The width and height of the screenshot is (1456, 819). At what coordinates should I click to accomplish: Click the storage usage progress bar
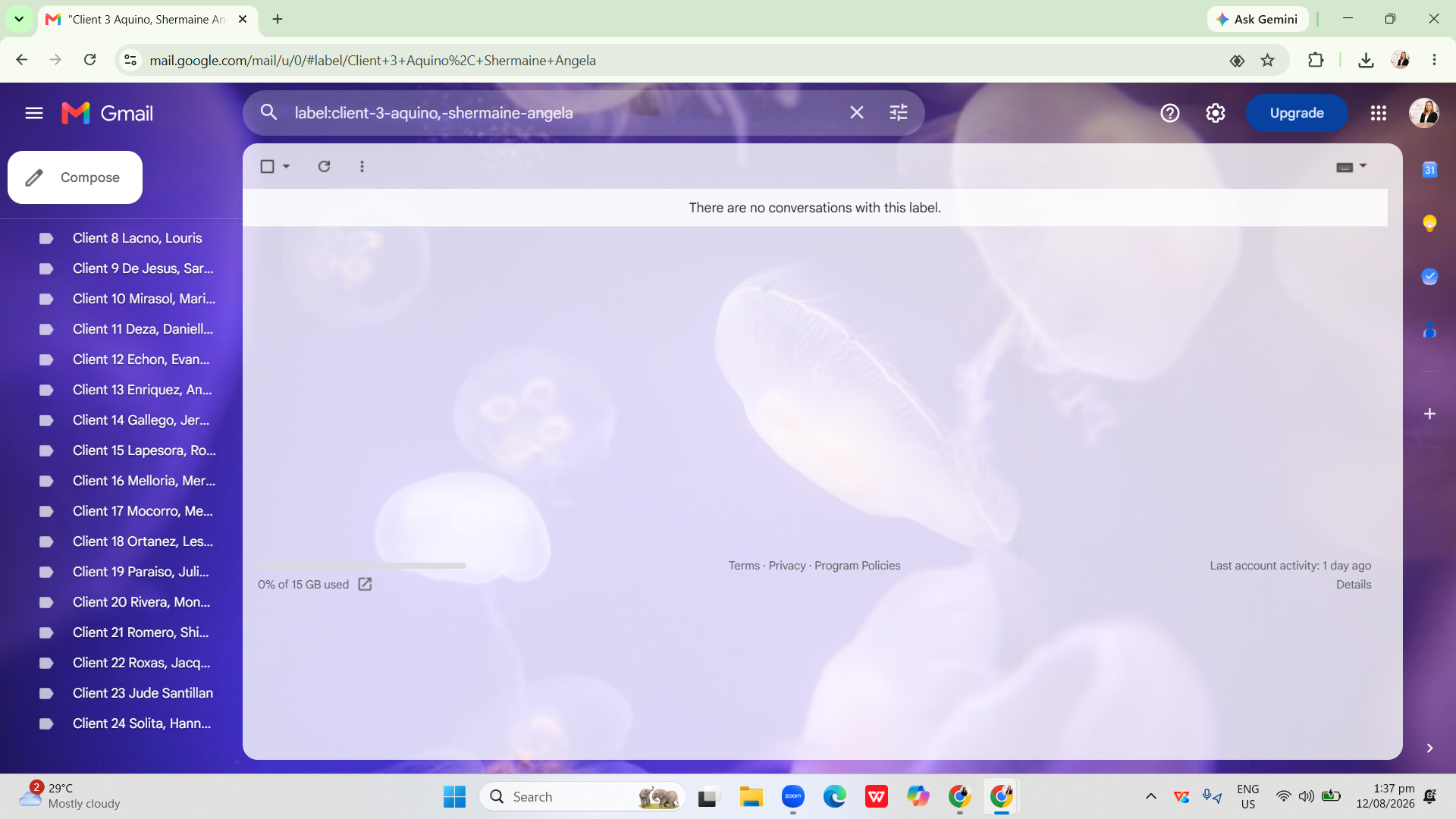click(x=362, y=566)
